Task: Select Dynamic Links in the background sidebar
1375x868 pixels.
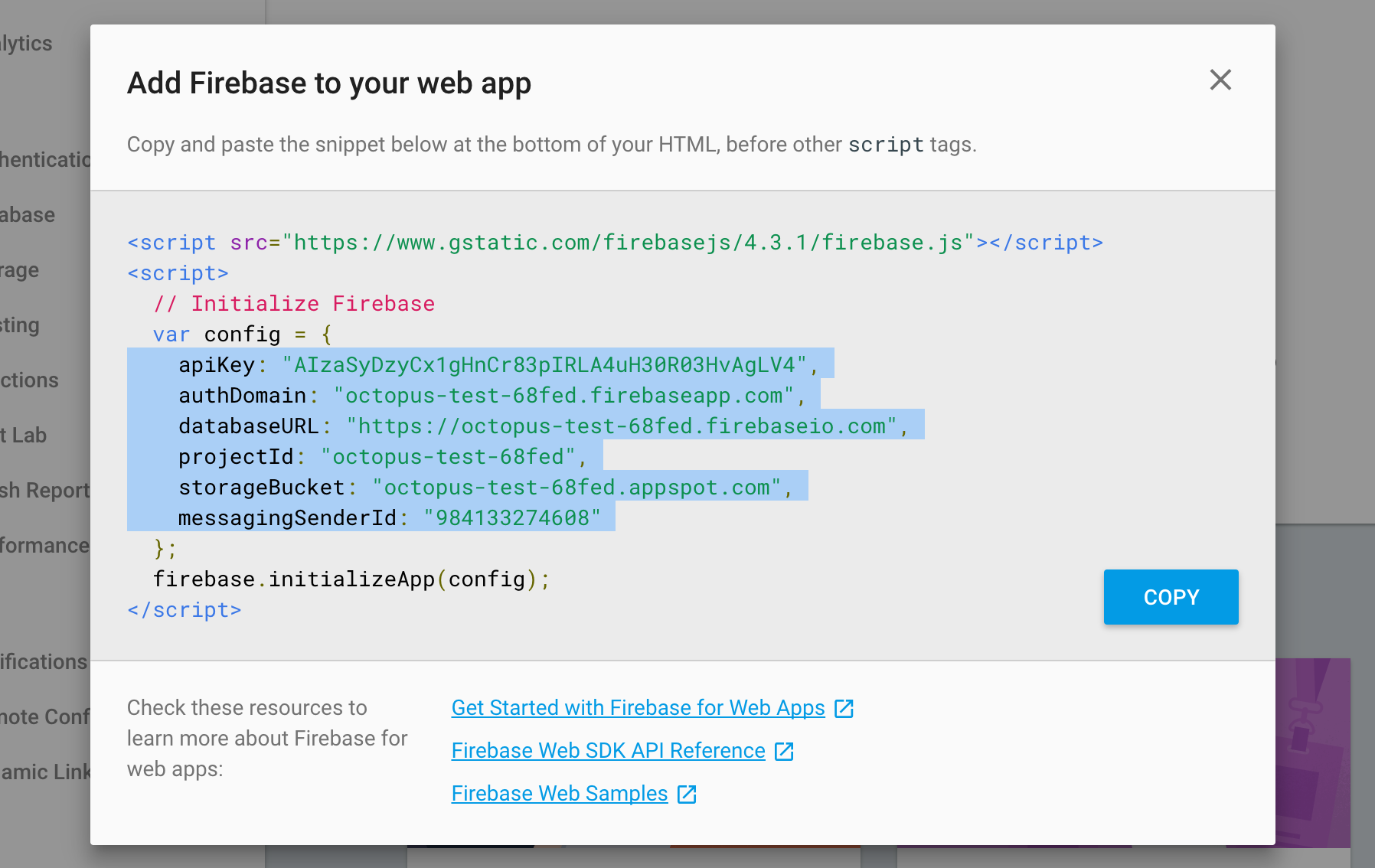Action: point(45,772)
